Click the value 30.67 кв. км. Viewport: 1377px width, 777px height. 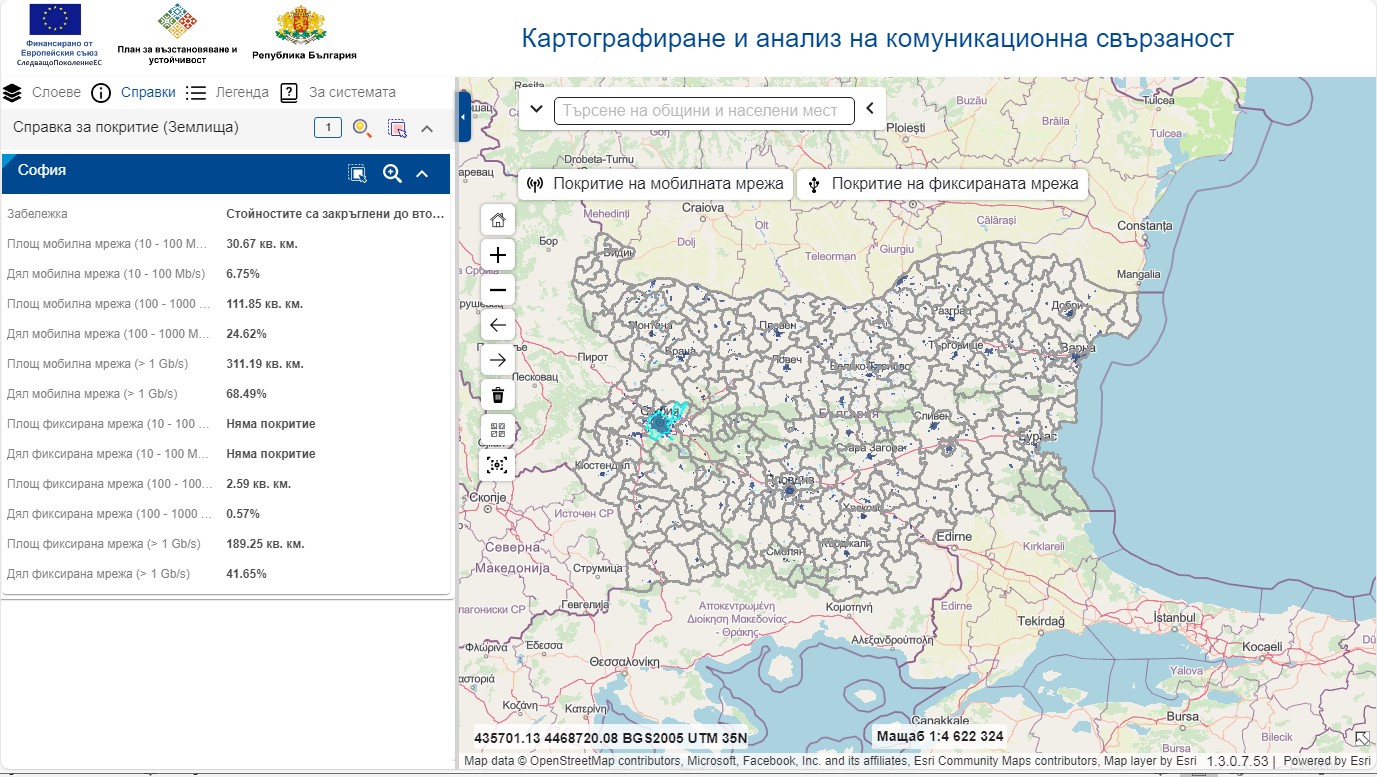[x=263, y=244]
